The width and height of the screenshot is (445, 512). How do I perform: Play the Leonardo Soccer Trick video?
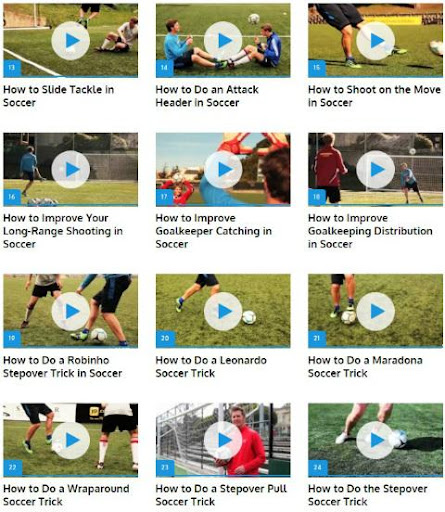223,311
